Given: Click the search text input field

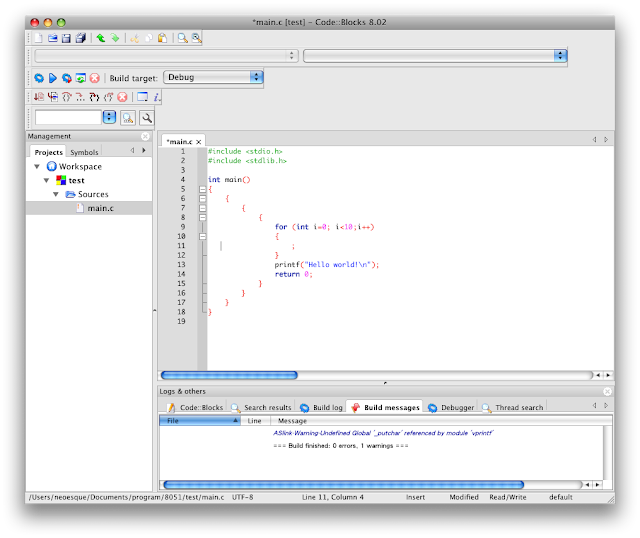Looking at the screenshot, I should pos(68,118).
